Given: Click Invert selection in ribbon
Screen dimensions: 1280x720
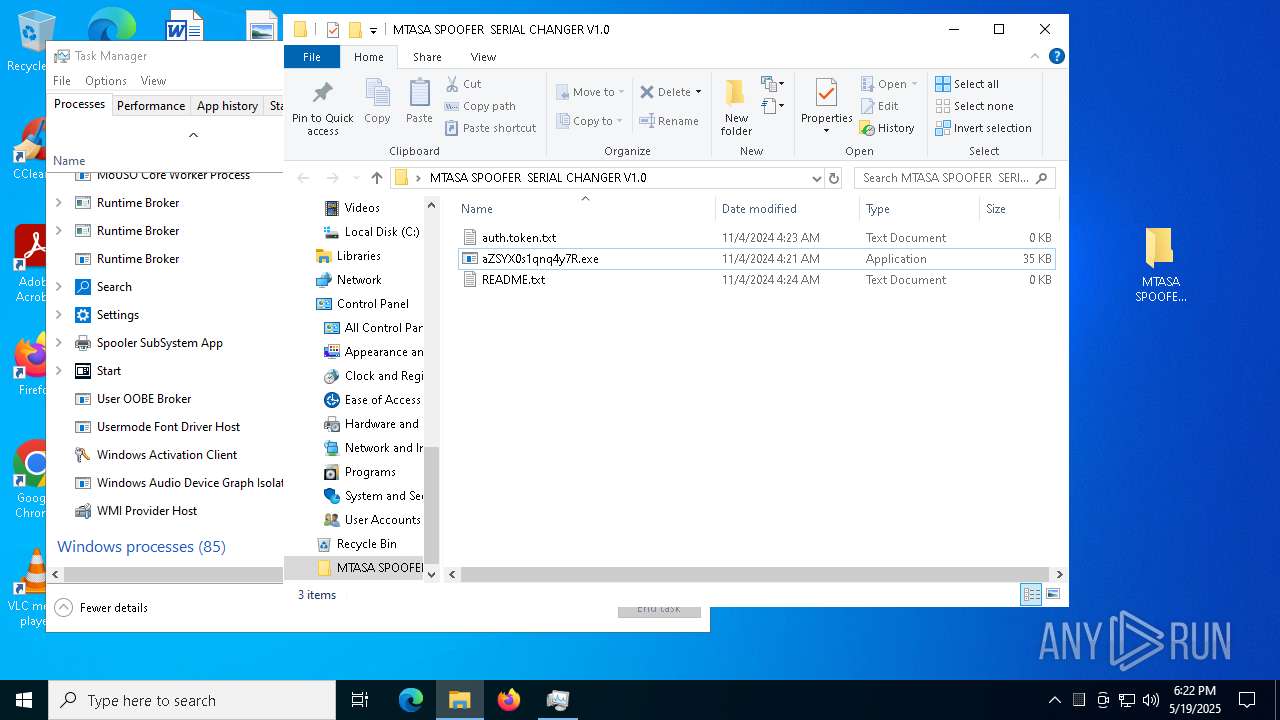Looking at the screenshot, I should [x=983, y=128].
